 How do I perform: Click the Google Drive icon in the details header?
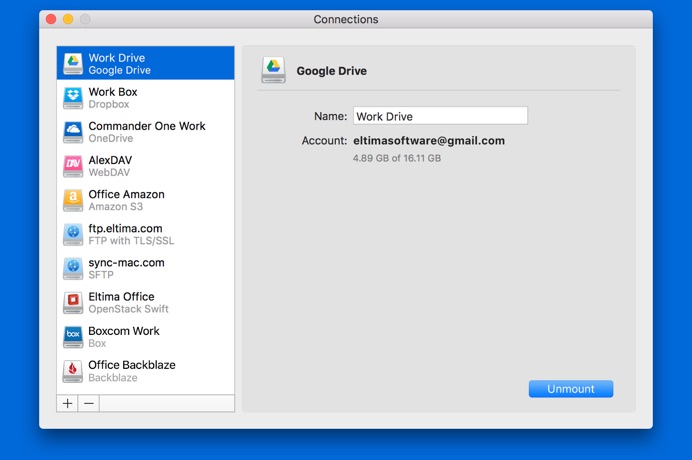point(273,70)
